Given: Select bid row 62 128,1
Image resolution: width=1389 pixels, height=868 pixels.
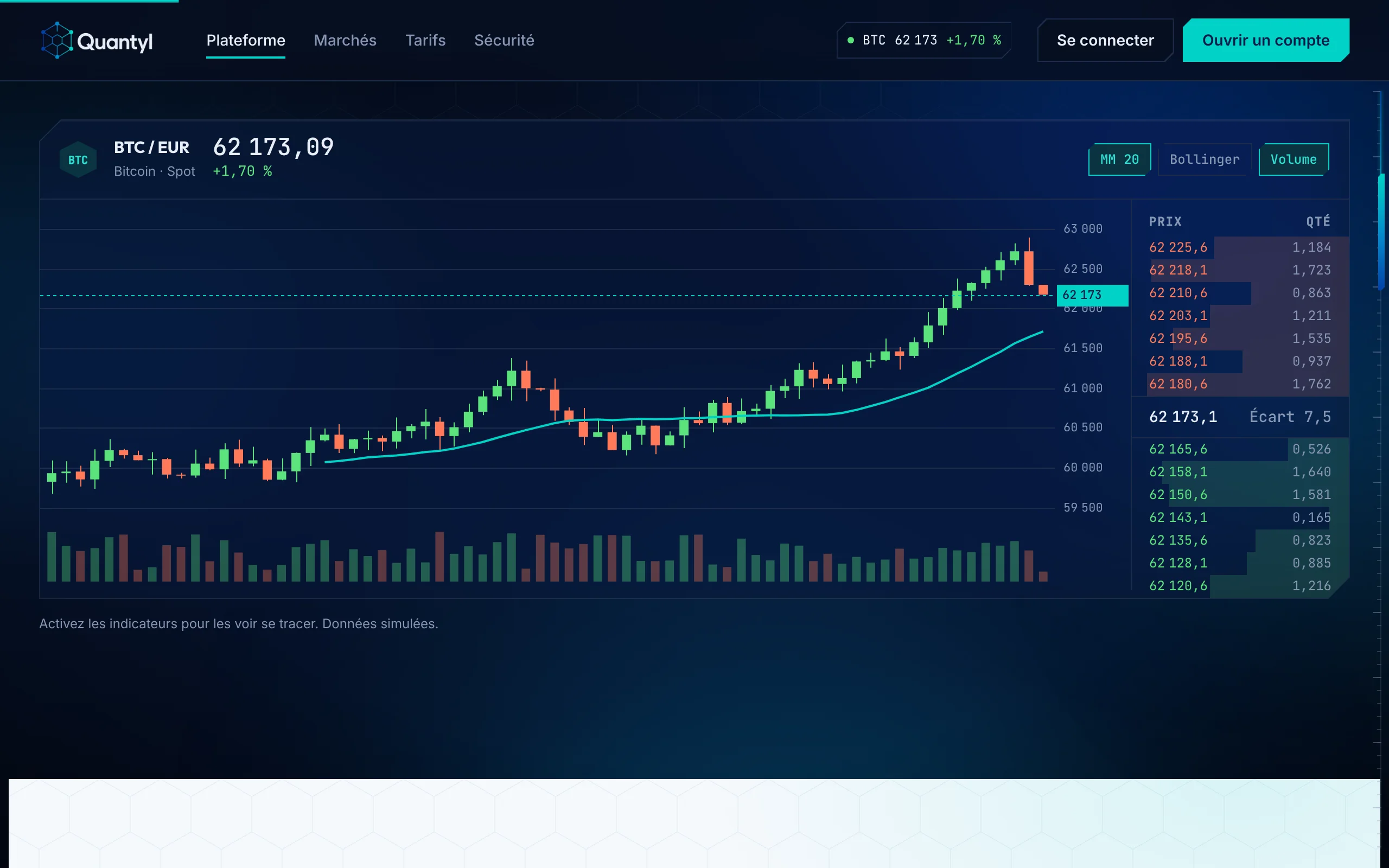Looking at the screenshot, I should 1240,563.
